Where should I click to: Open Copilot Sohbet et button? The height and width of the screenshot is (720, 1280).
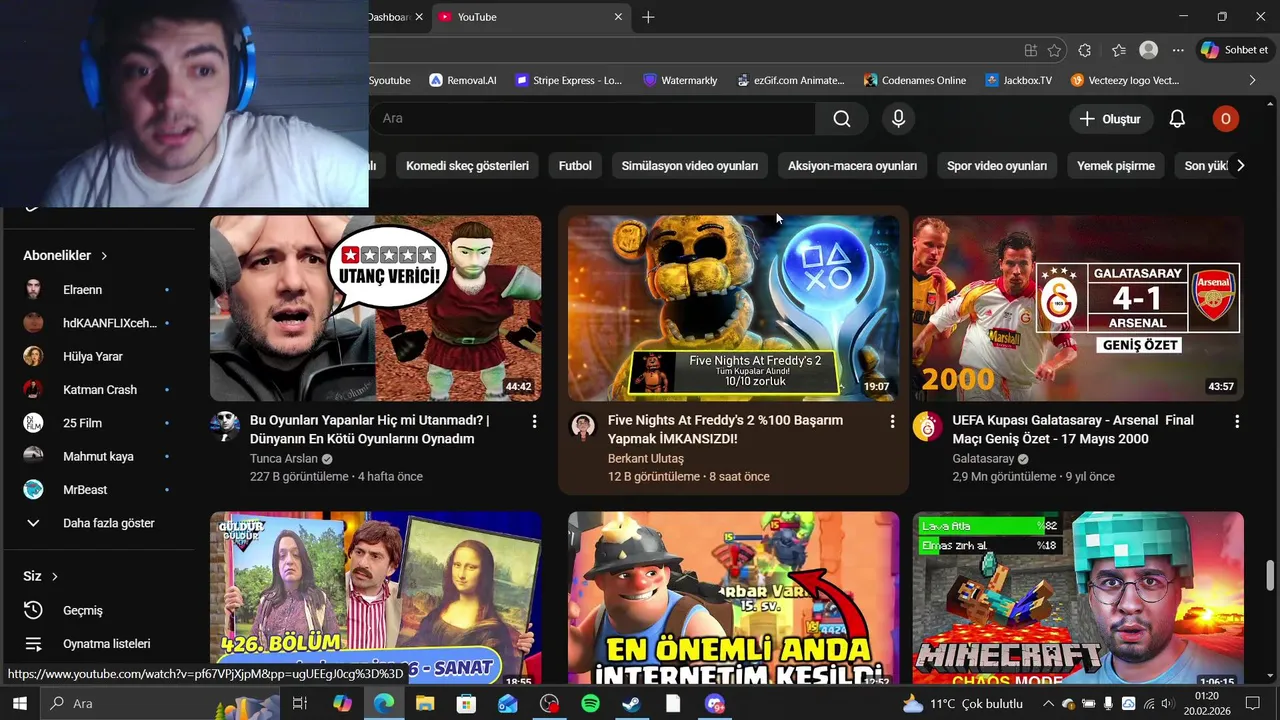(1235, 50)
